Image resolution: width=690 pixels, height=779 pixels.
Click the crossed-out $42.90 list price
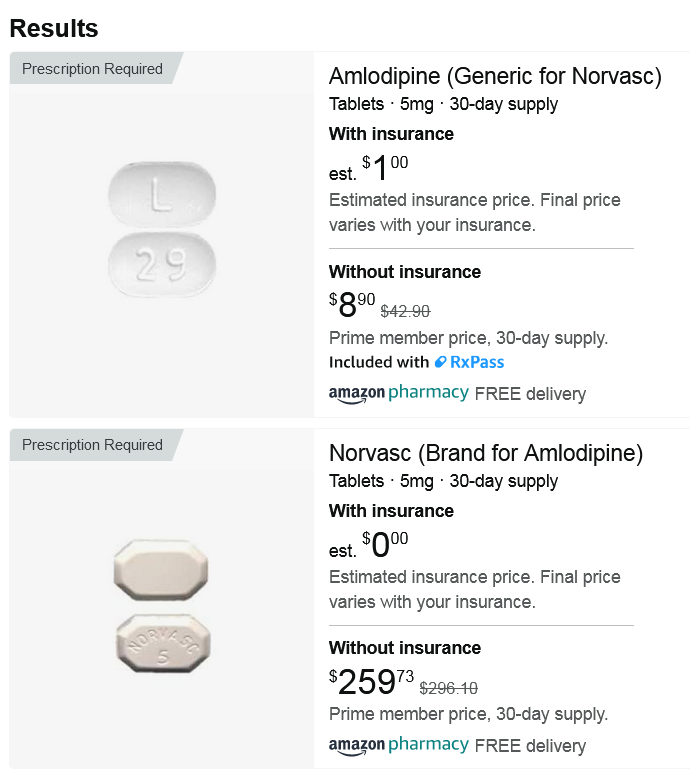405,311
